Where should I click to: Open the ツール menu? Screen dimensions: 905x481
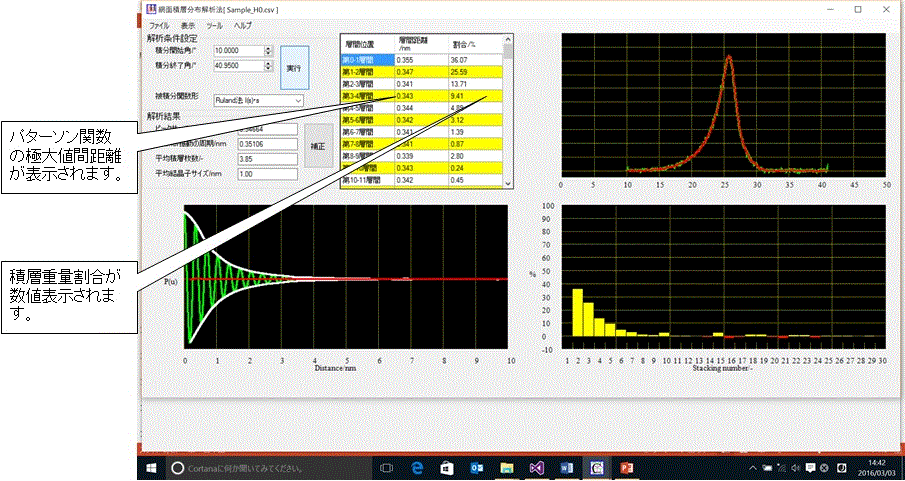point(215,23)
